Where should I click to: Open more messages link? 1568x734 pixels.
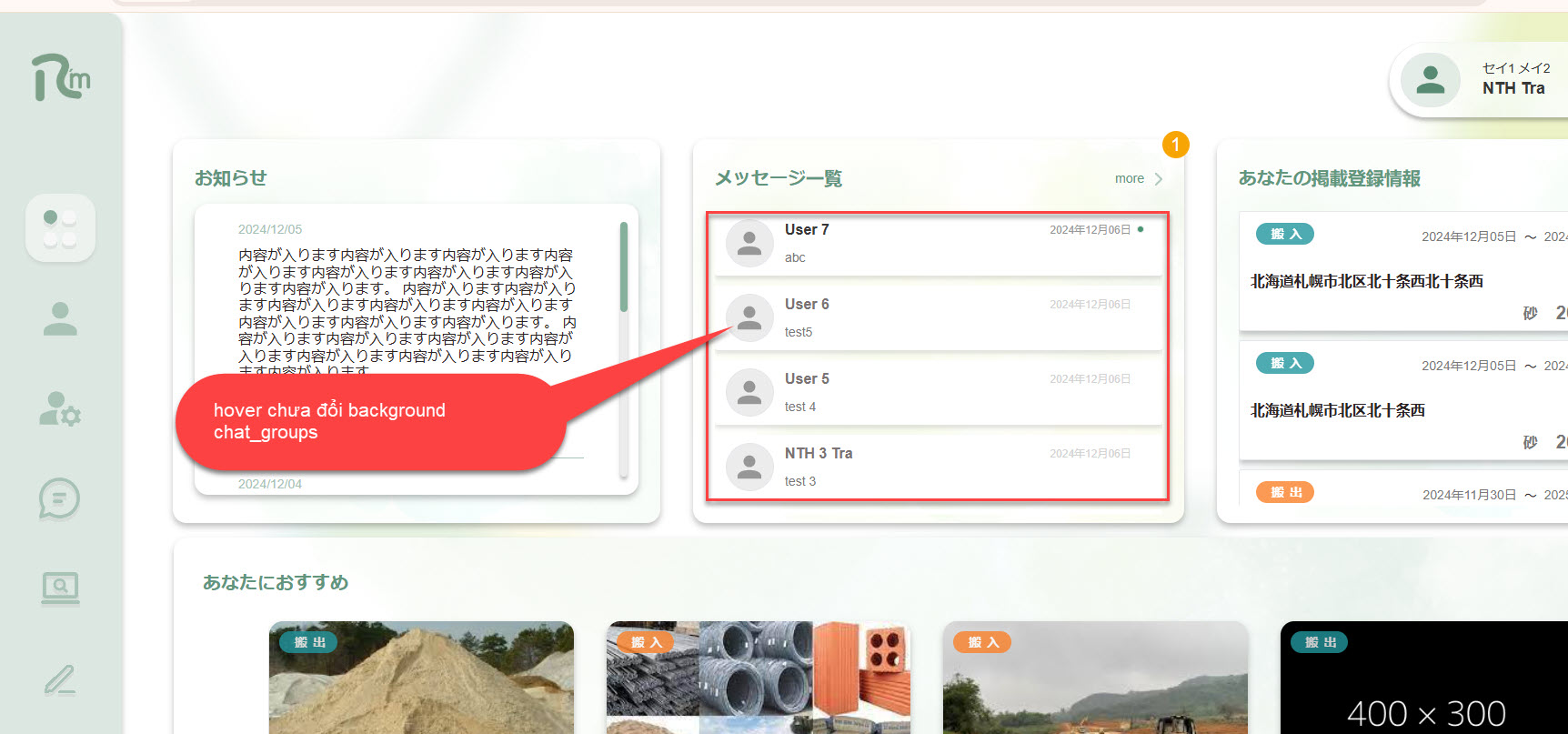(1129, 179)
